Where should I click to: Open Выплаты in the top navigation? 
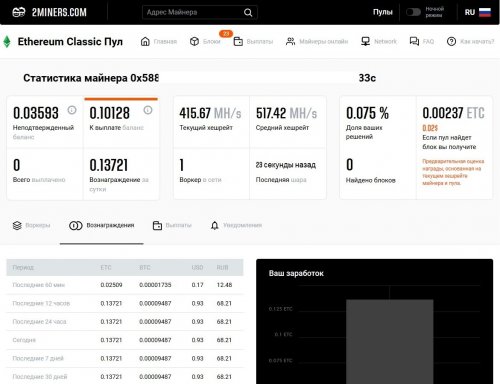click(x=260, y=42)
